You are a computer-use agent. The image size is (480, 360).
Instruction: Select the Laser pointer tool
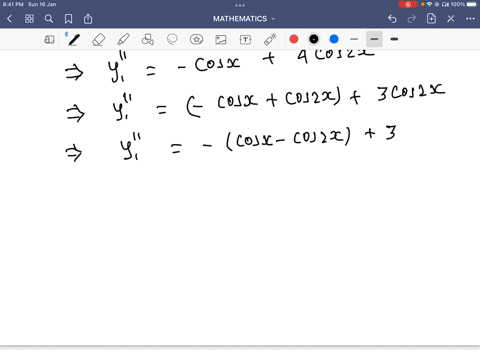(270, 40)
